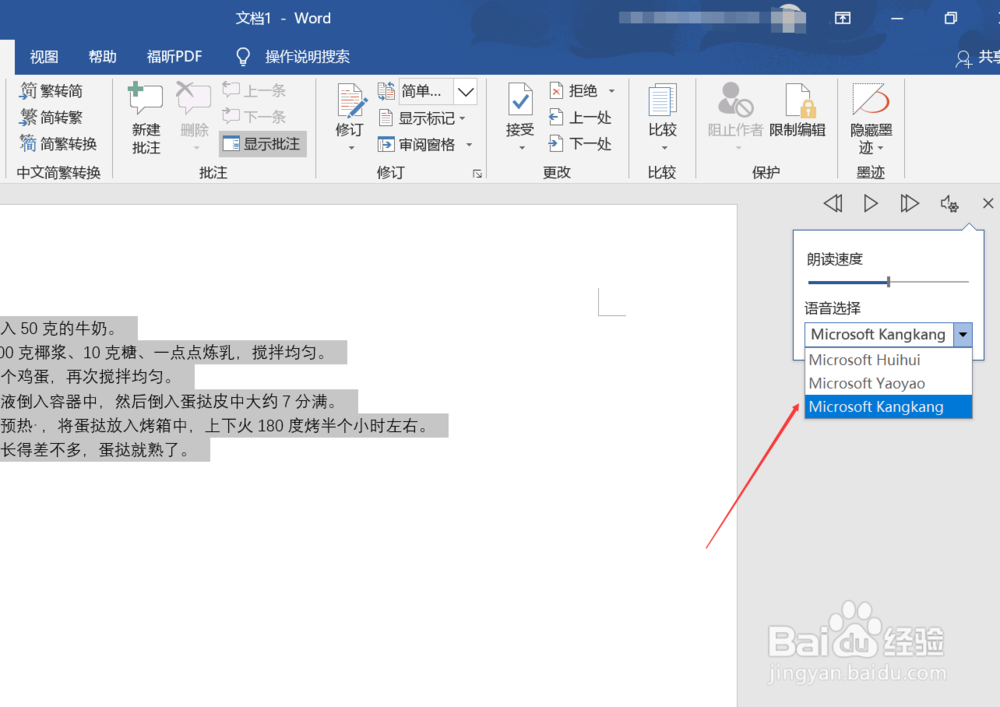Open ribbon display options icon in title bar
1000x707 pixels.
[842, 18]
